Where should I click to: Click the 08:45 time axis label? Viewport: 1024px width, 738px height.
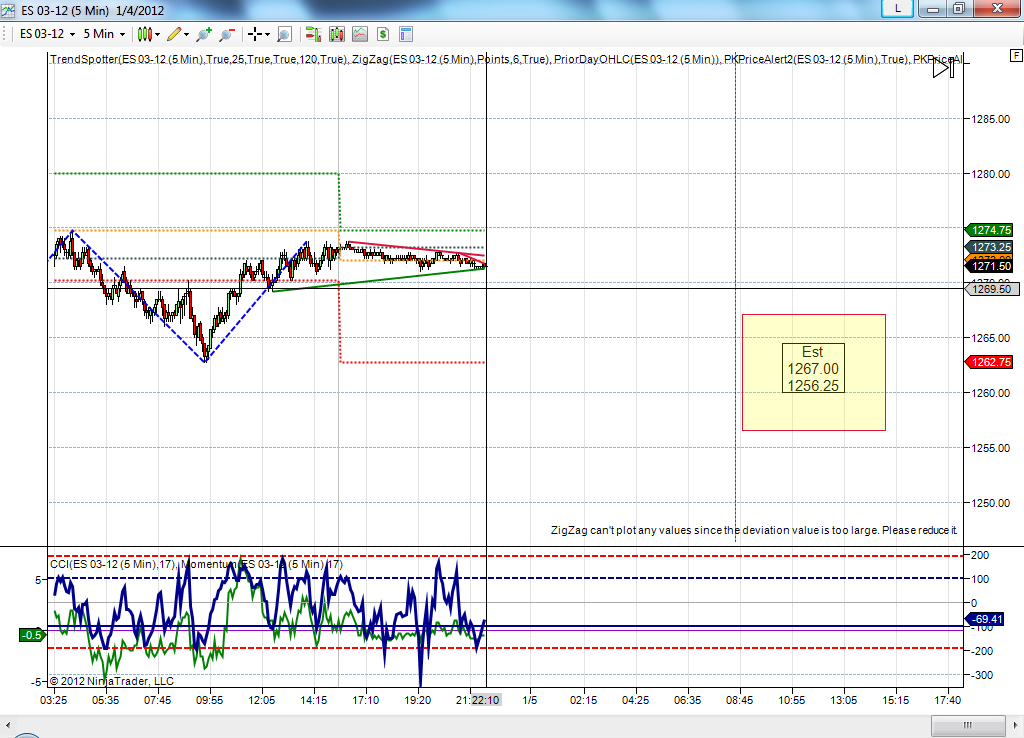coord(739,700)
